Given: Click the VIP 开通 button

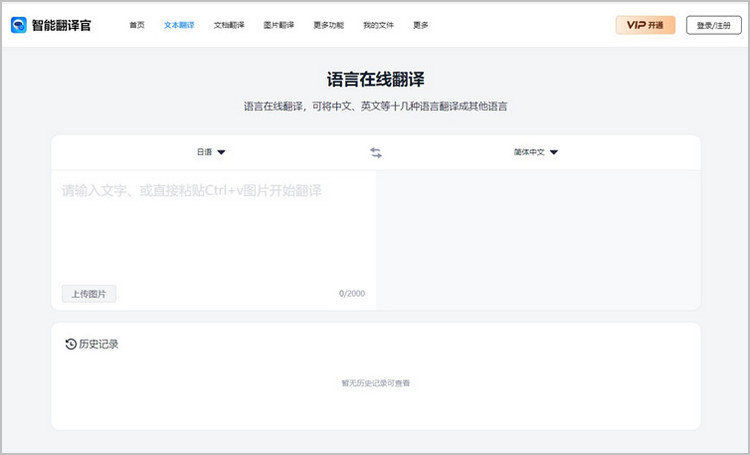Looking at the screenshot, I should [645, 25].
